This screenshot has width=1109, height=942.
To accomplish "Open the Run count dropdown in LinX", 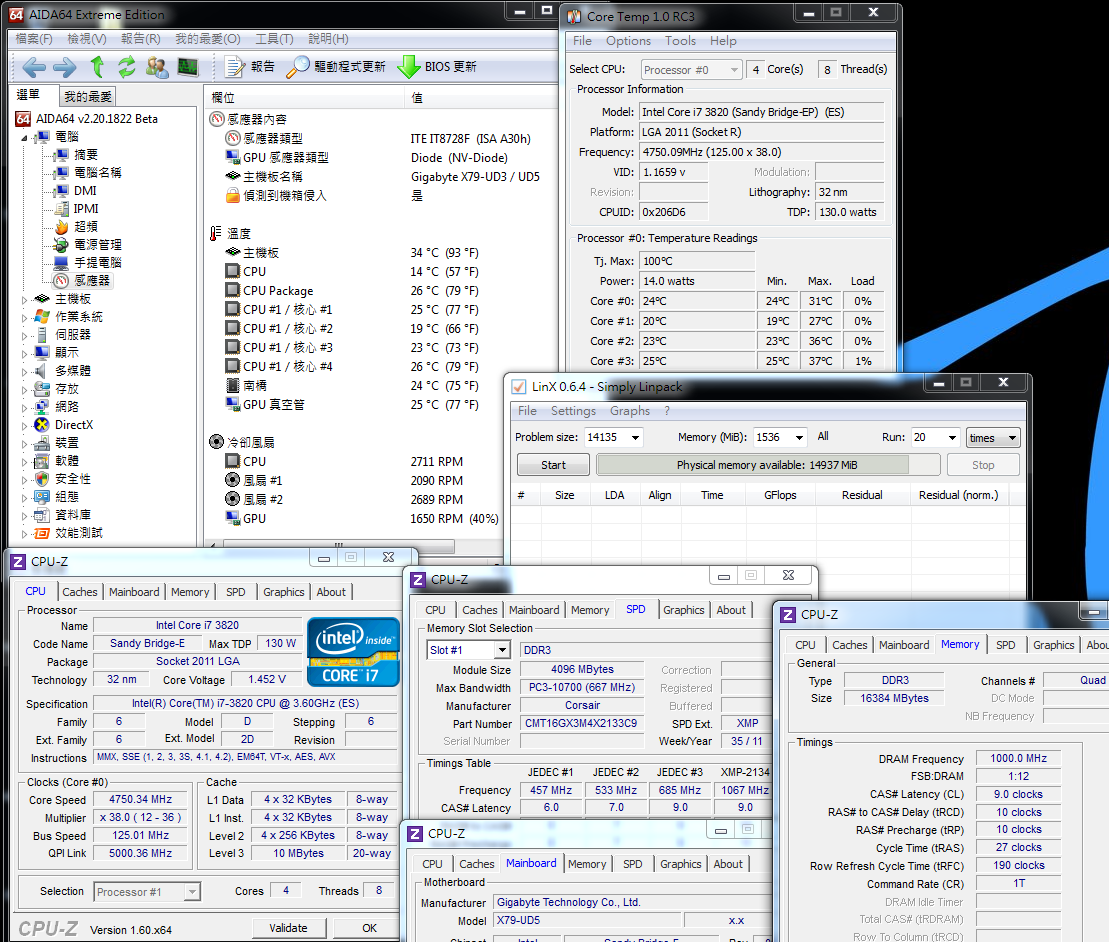I will pyautogui.click(x=953, y=438).
